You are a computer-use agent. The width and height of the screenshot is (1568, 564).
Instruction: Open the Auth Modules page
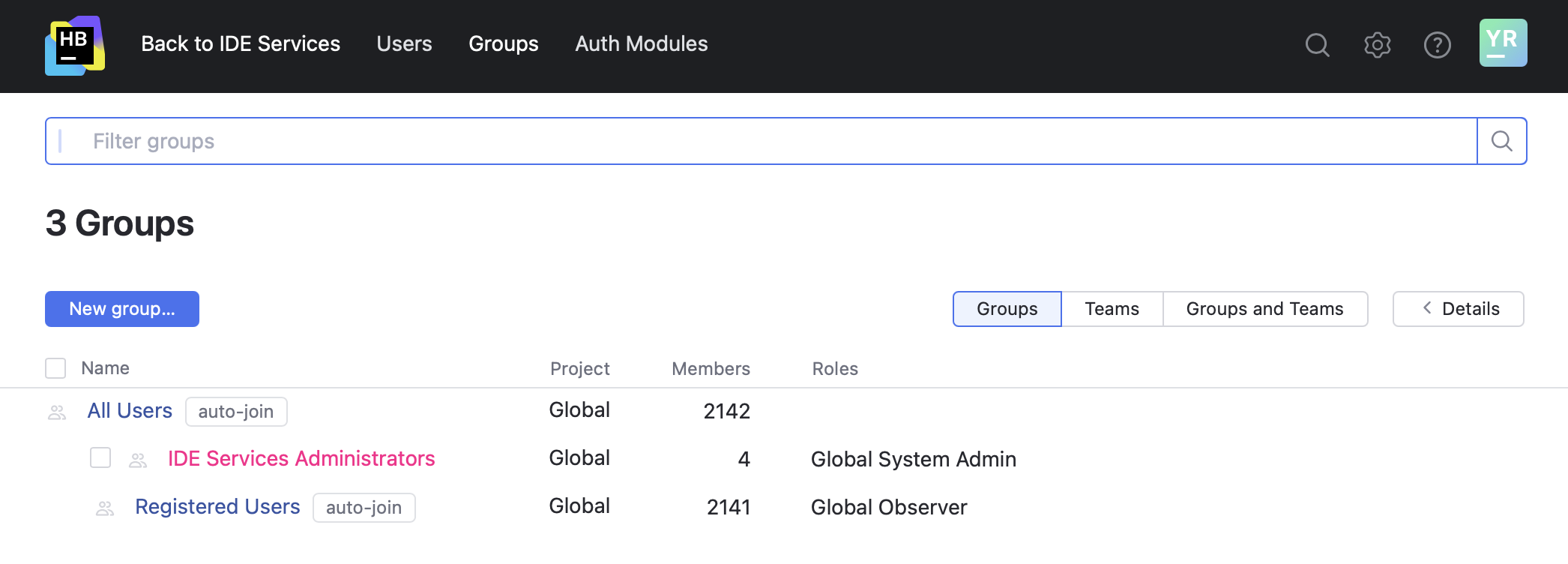[642, 43]
